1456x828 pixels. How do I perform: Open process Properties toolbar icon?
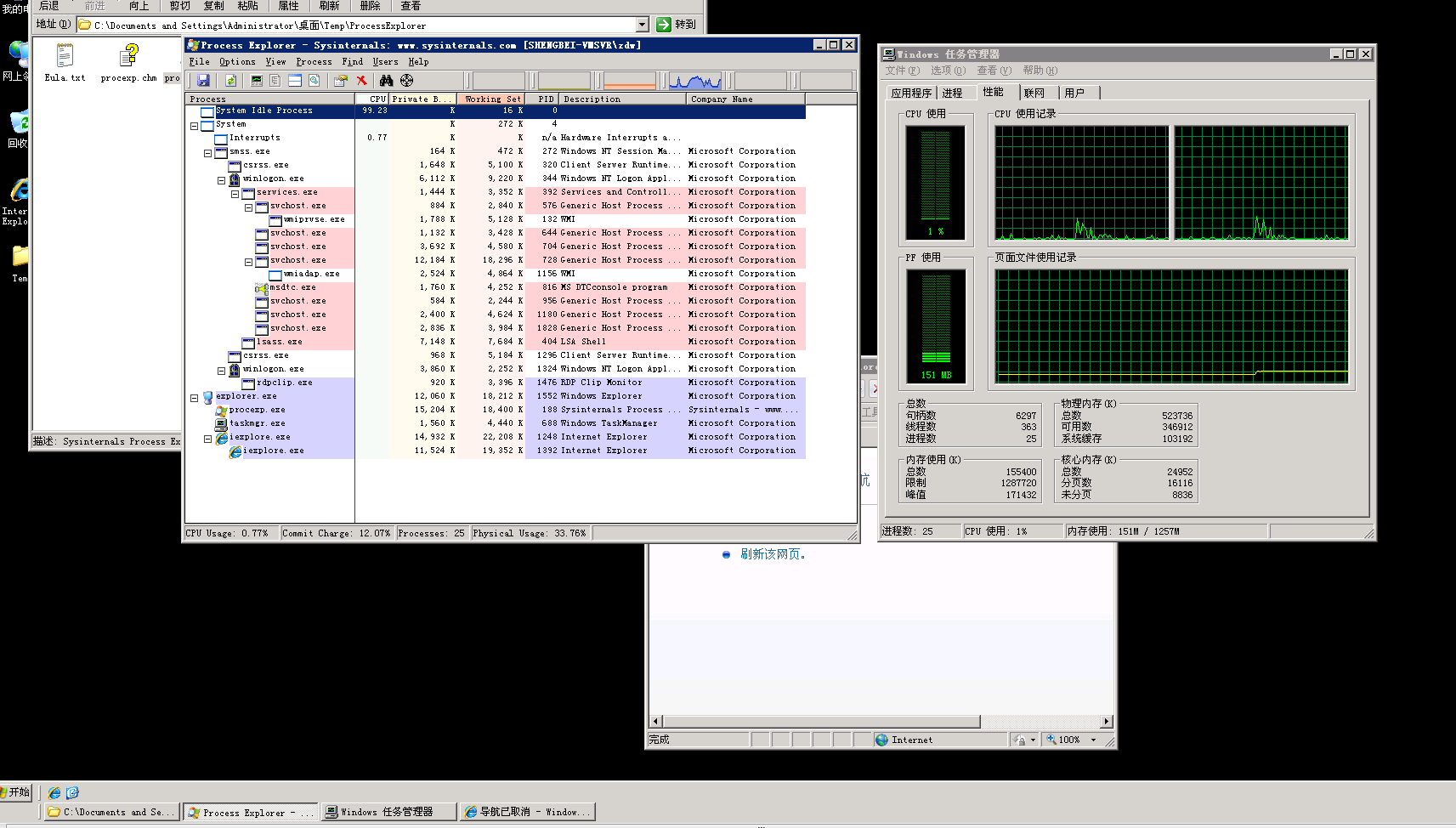pyautogui.click(x=341, y=81)
